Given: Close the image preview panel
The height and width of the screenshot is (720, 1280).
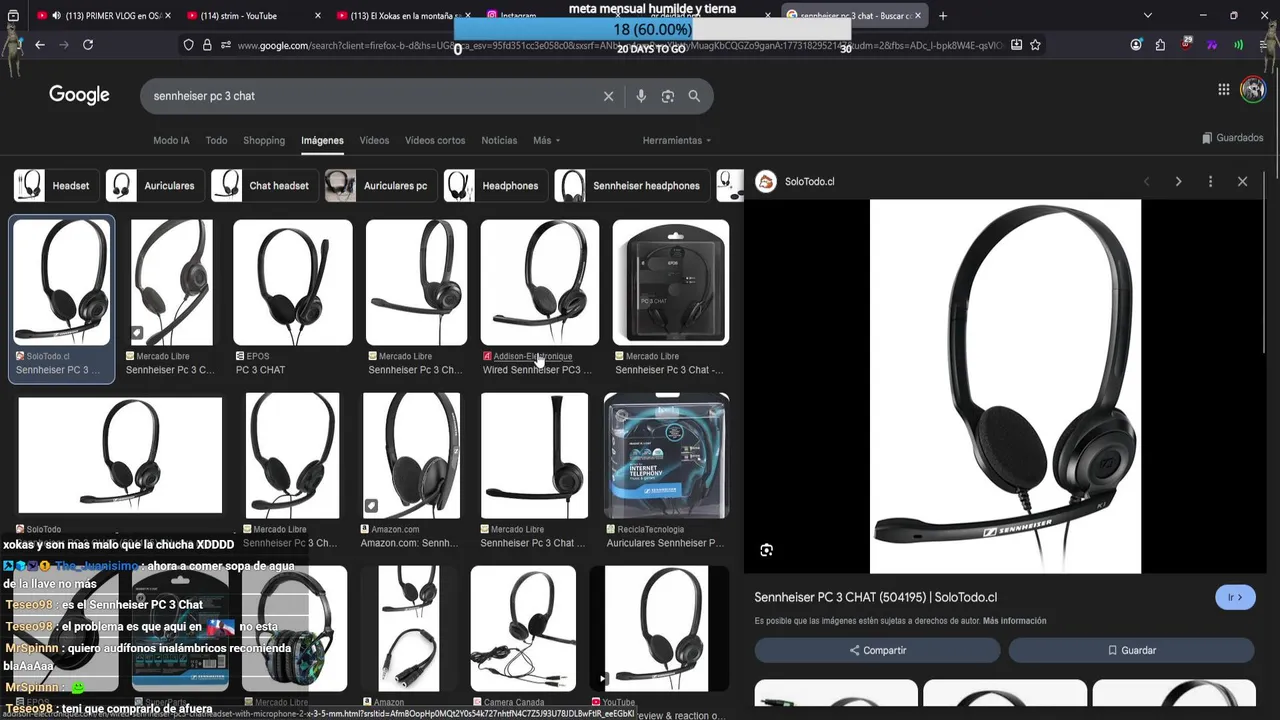Looking at the screenshot, I should 1242,182.
